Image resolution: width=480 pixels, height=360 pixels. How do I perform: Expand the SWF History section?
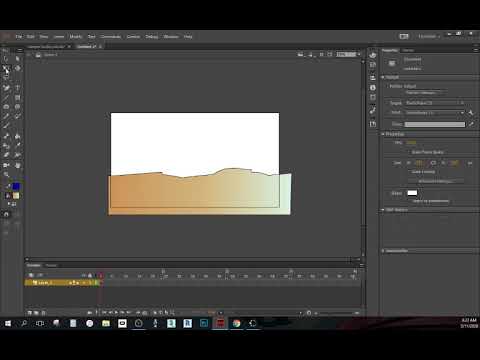click(x=383, y=210)
